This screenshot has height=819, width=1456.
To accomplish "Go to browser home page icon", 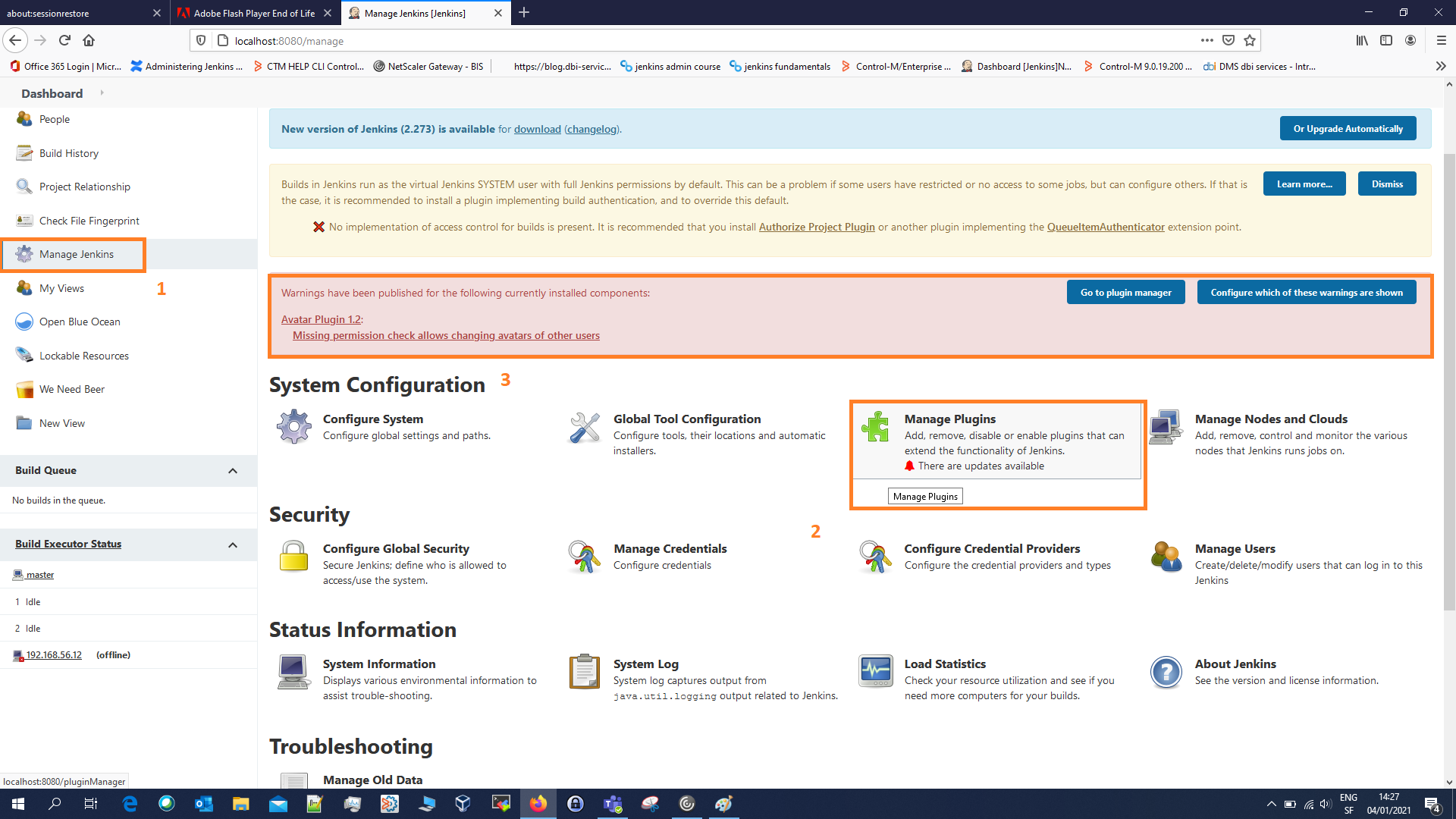I will (89, 40).
